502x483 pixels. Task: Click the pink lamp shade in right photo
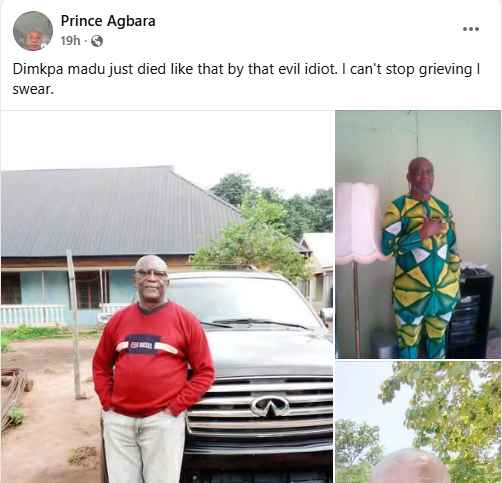point(359,222)
